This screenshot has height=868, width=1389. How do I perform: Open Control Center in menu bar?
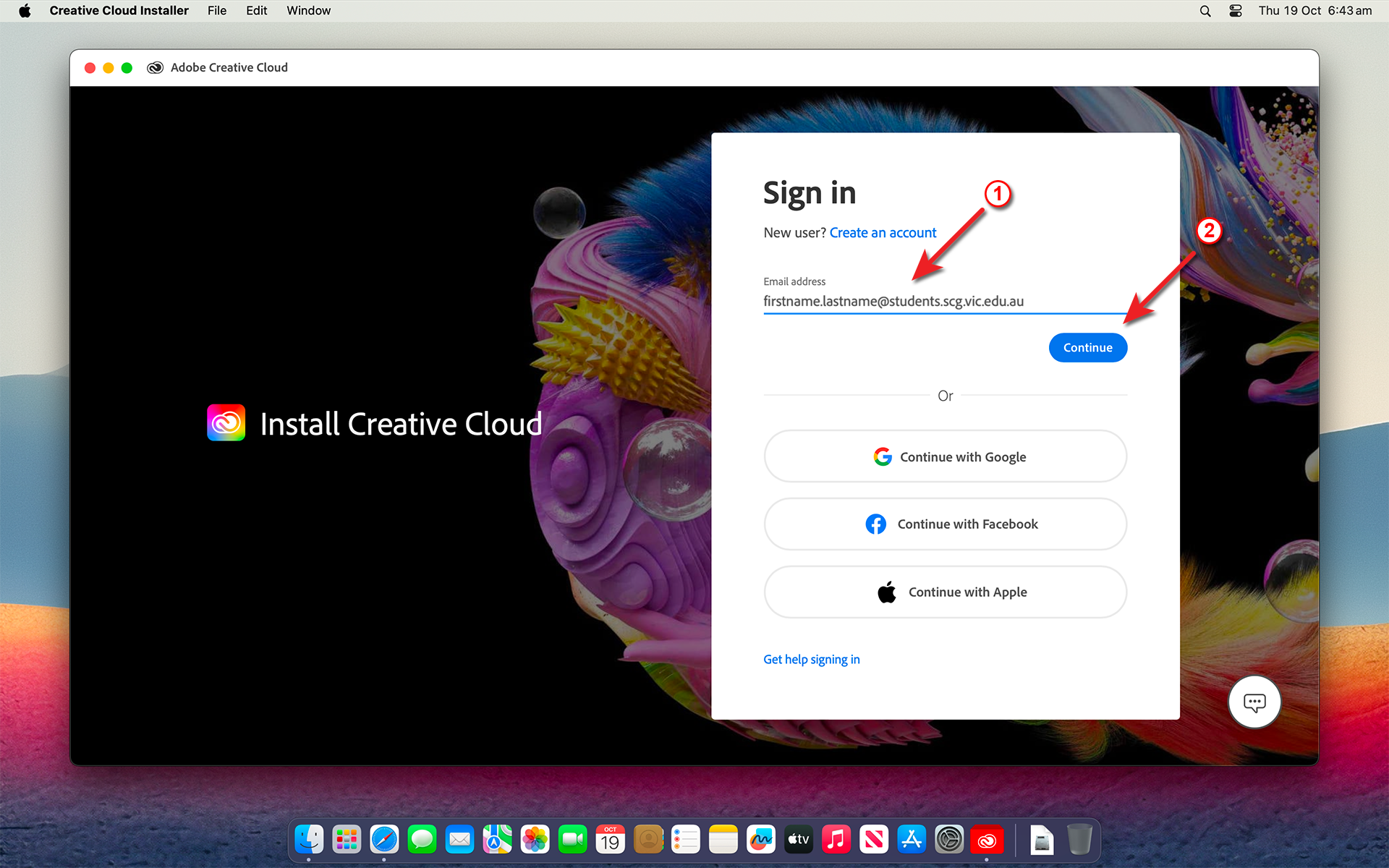1236,11
